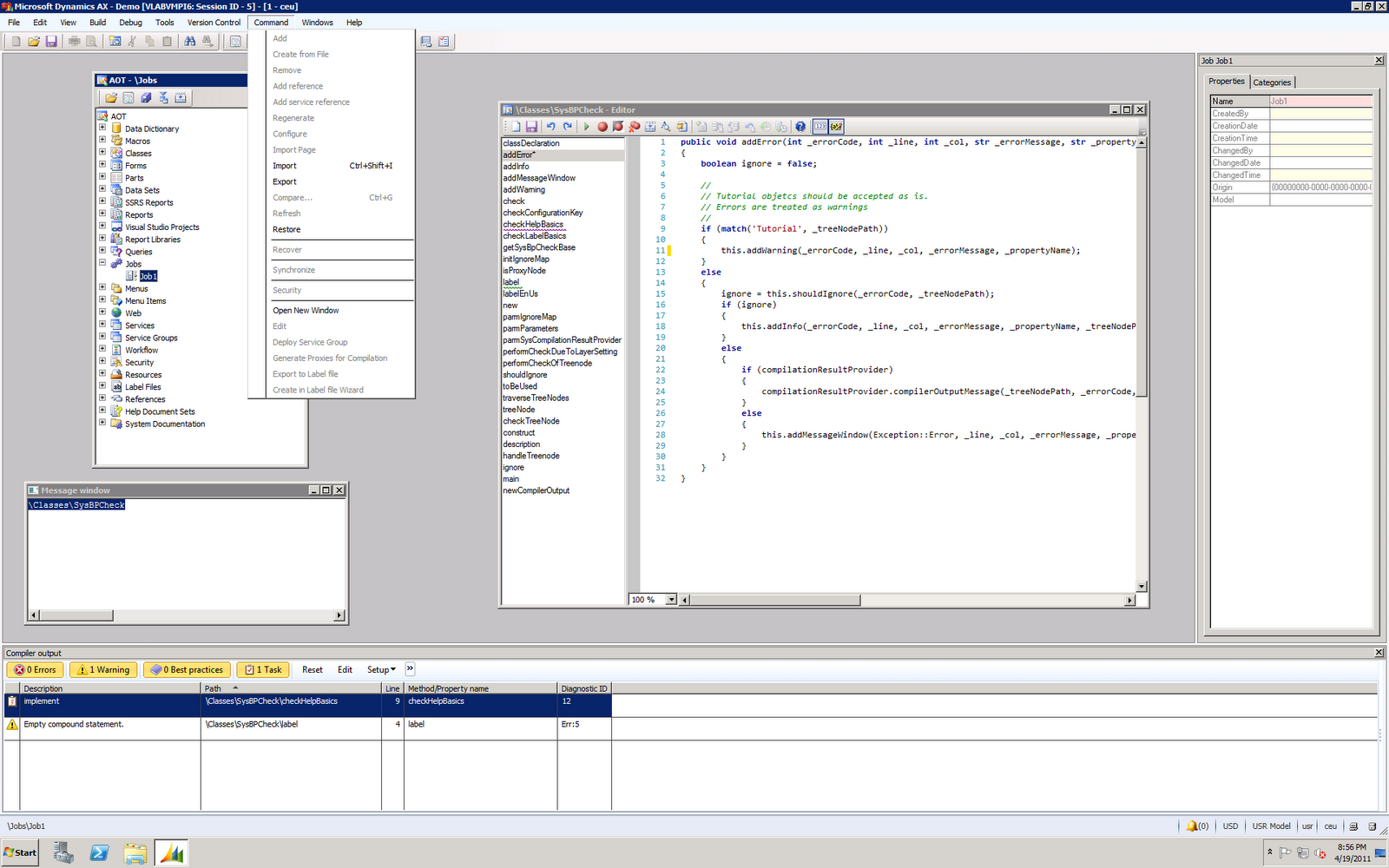Collapse the Jobs node in the AOT

(102, 263)
